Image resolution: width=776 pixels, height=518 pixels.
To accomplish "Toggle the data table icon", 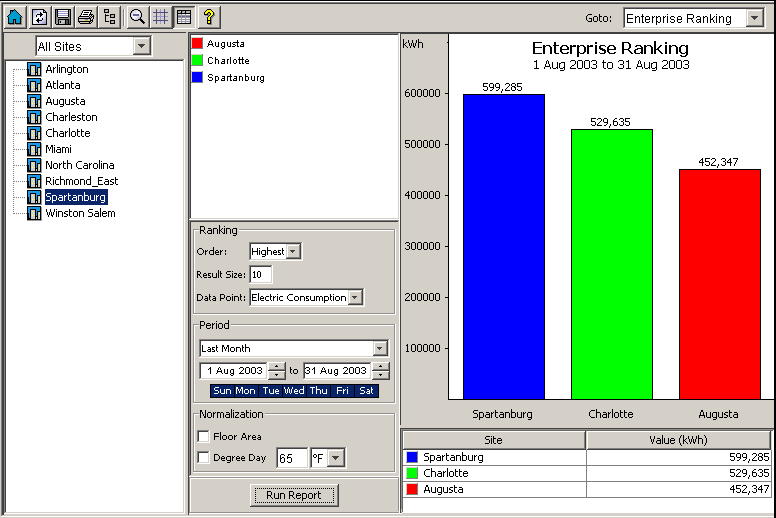I will pyautogui.click(x=183, y=17).
